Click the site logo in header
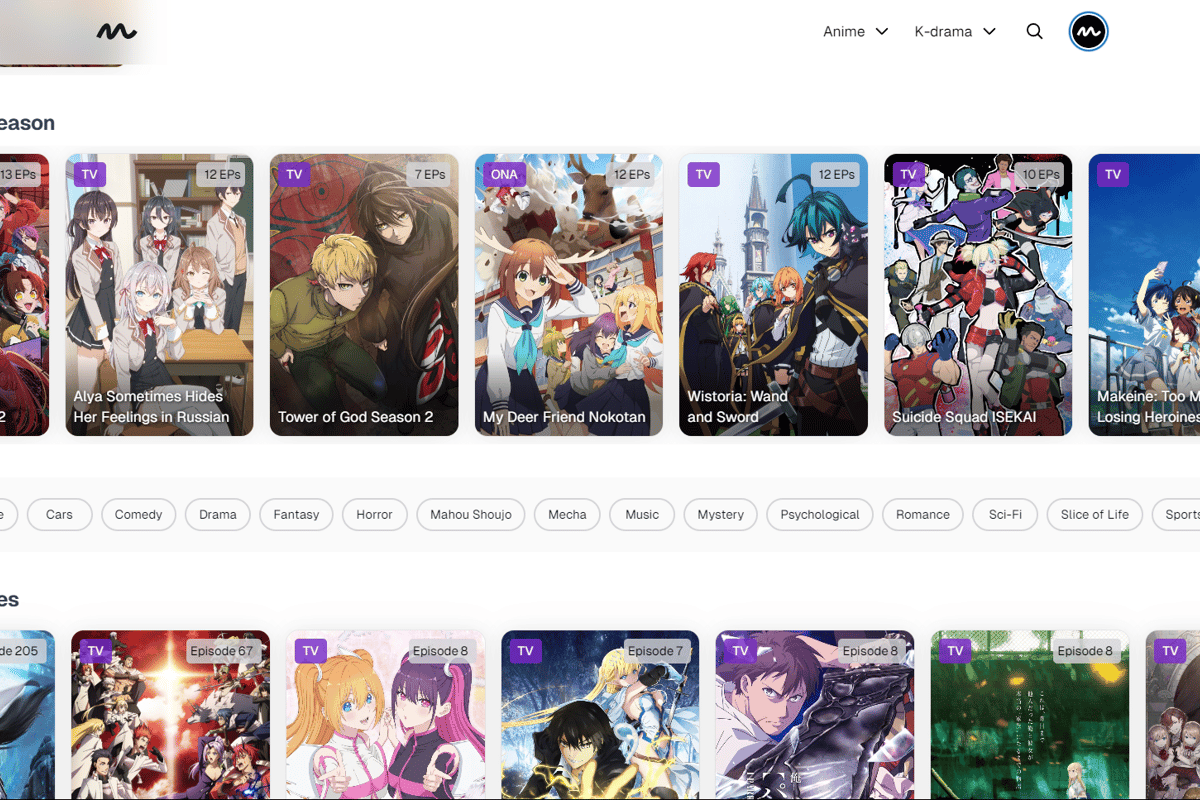This screenshot has height=800, width=1200. pyautogui.click(x=116, y=32)
